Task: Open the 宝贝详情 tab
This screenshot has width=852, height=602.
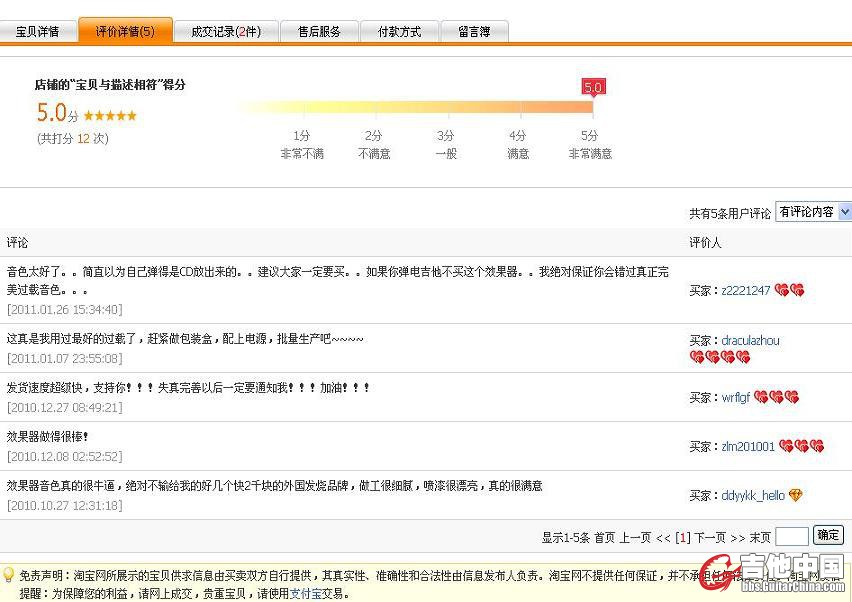Action: coord(37,32)
